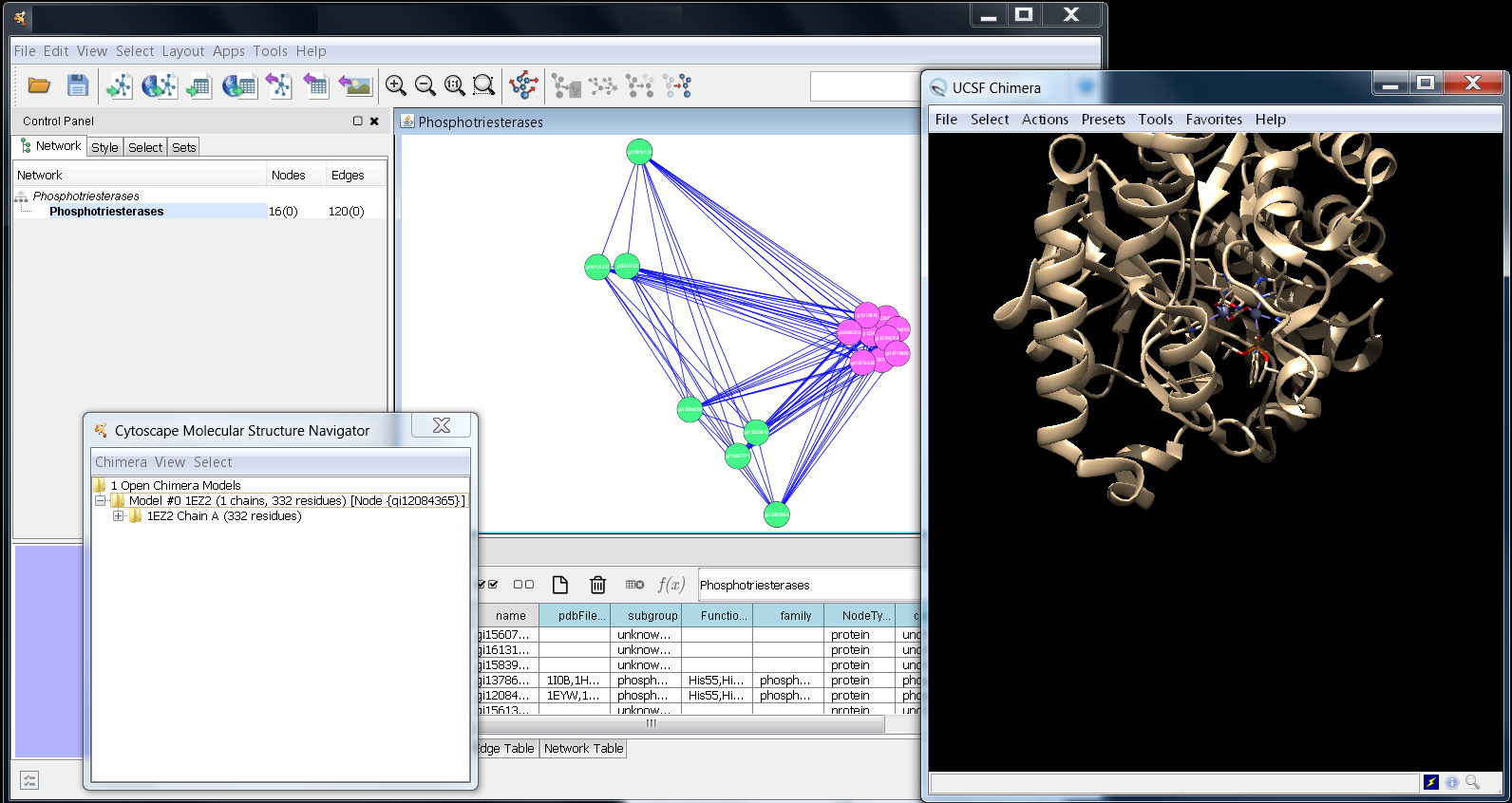Screen dimensions: 1512x803
Task: Open the Presets menu in Chimera
Action: click(1103, 120)
